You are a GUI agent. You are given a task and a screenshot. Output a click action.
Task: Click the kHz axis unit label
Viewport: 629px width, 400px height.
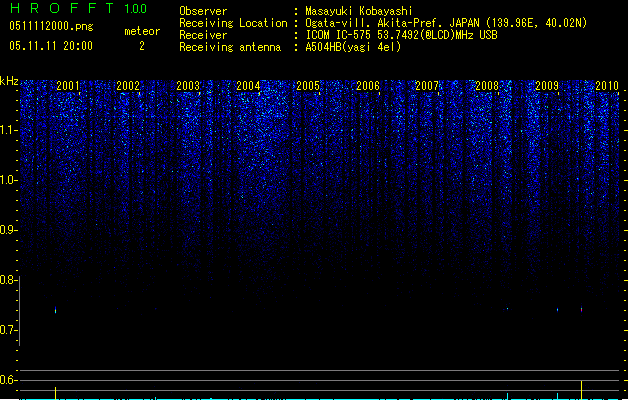pyautogui.click(x=9, y=81)
